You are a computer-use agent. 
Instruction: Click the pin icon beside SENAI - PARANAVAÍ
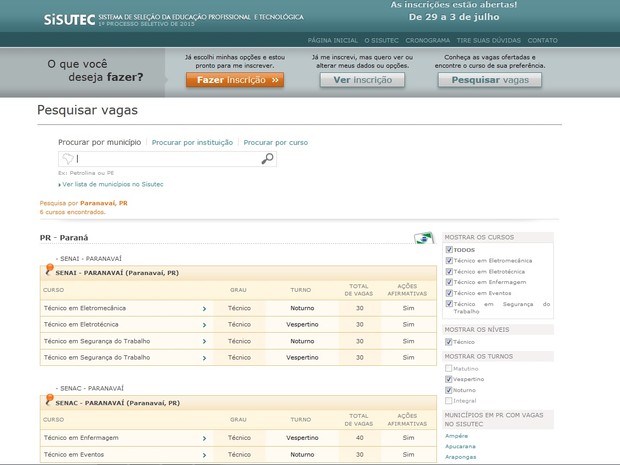coord(49,270)
